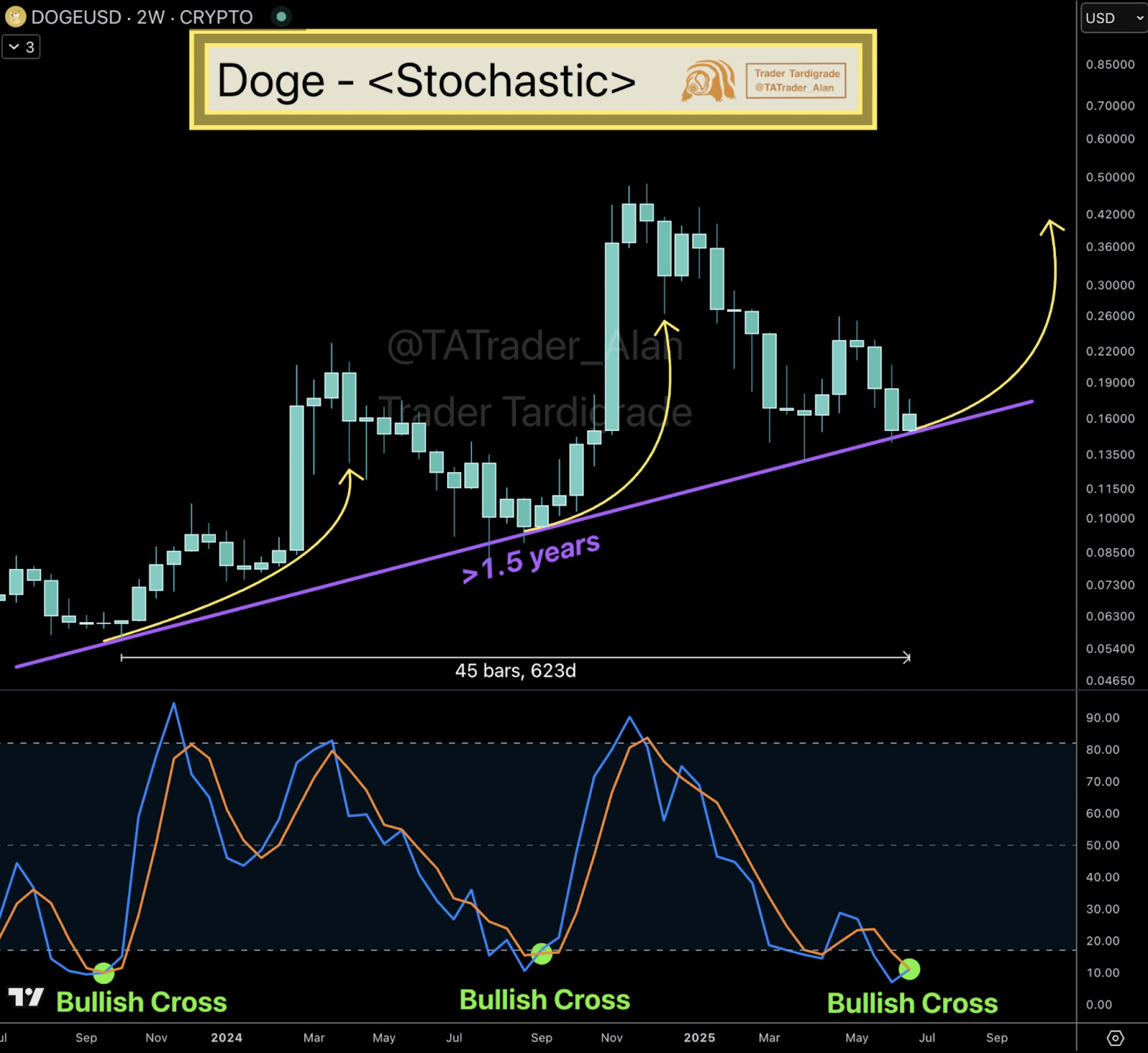The height and width of the screenshot is (1053, 1148).
Task: Click the '>1.5 years' trendline label
Action: click(x=531, y=559)
